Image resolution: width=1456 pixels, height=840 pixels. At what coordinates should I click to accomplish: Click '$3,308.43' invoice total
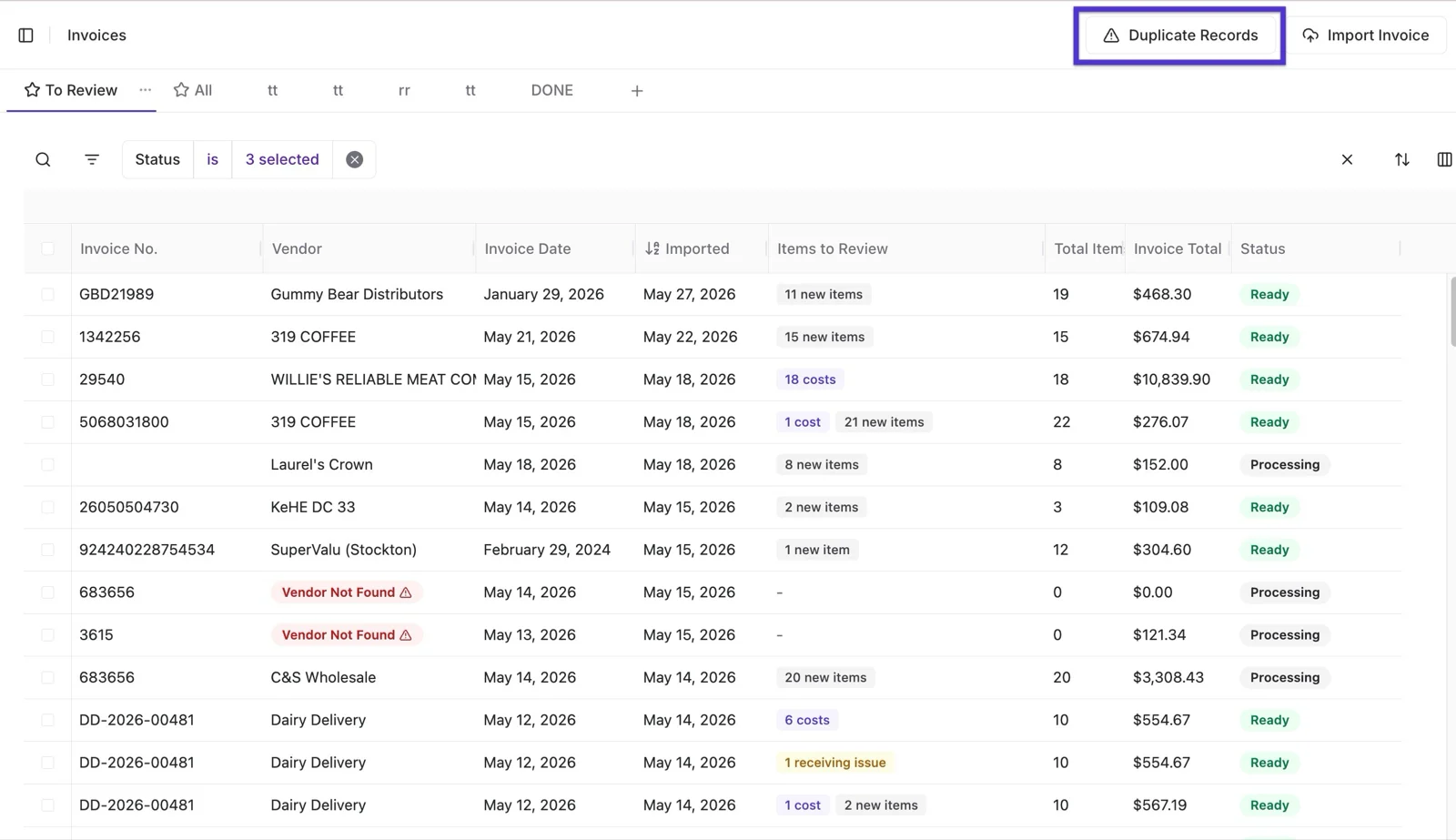click(1168, 678)
